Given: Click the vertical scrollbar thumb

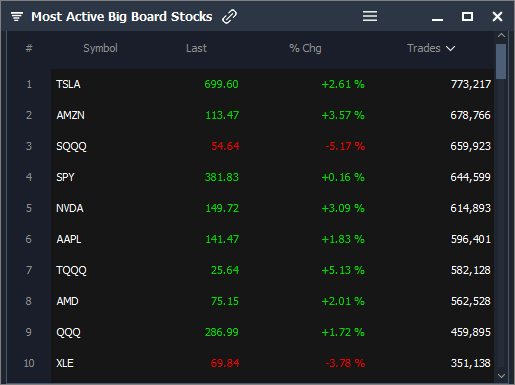Looking at the screenshot, I should click(x=501, y=61).
